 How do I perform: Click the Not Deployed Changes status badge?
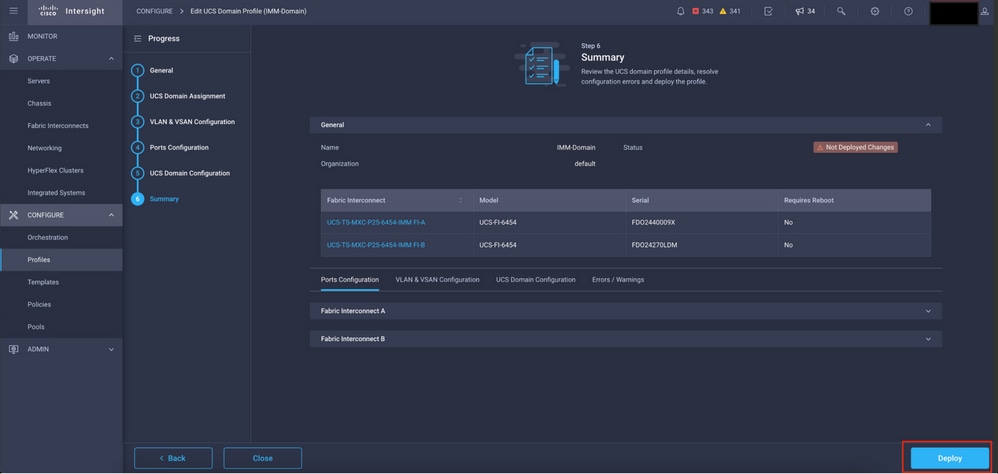855,147
